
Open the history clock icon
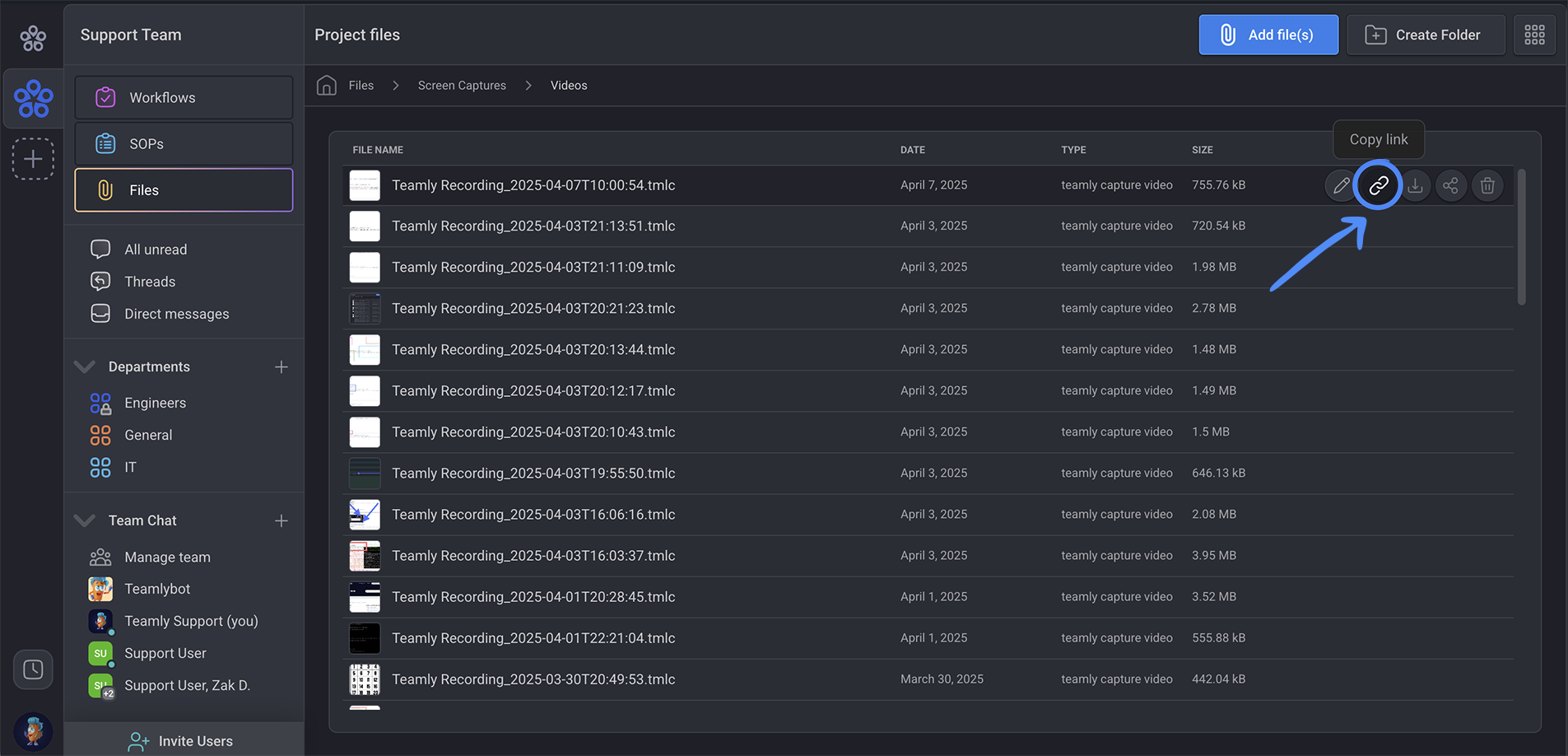tap(33, 670)
